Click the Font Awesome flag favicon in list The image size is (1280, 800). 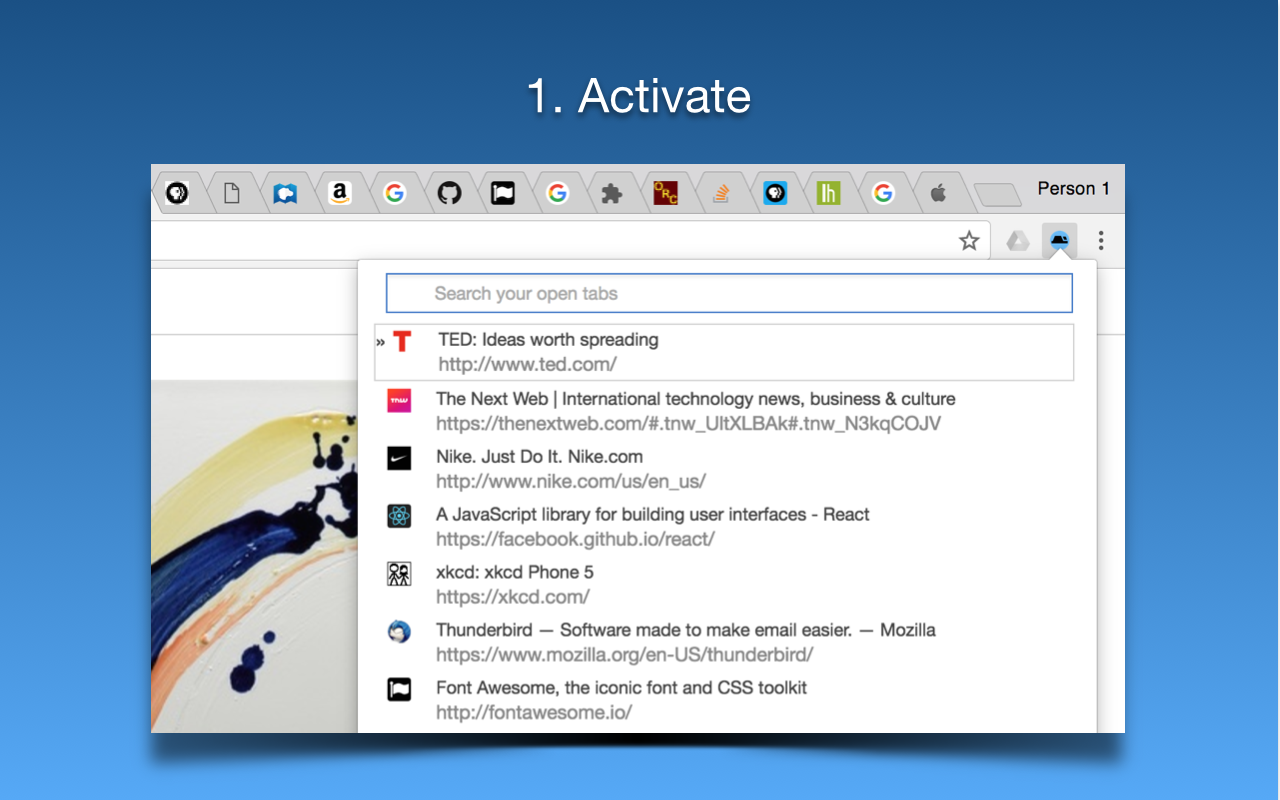[399, 689]
